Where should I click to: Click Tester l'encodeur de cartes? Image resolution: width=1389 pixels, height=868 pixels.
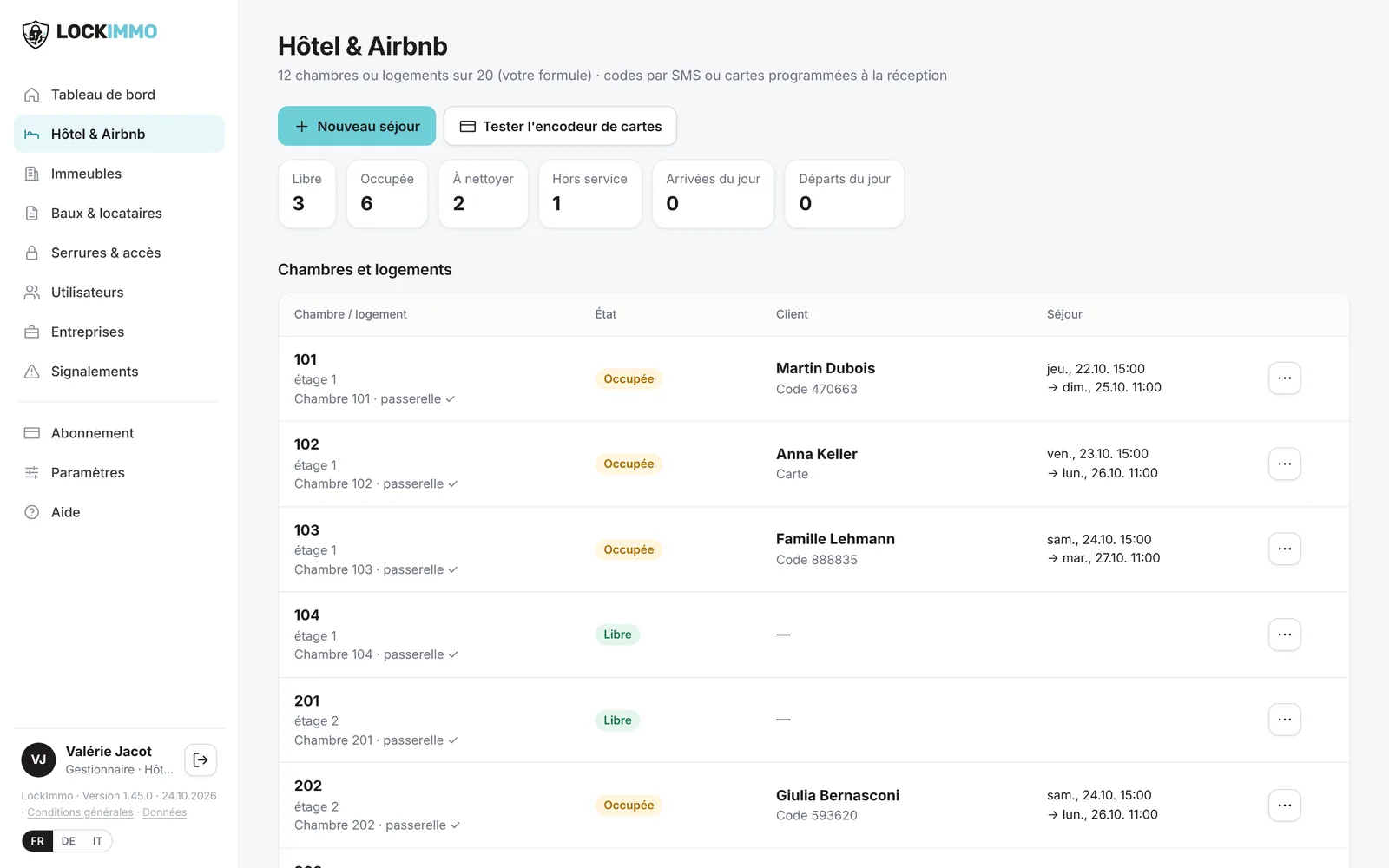click(560, 127)
